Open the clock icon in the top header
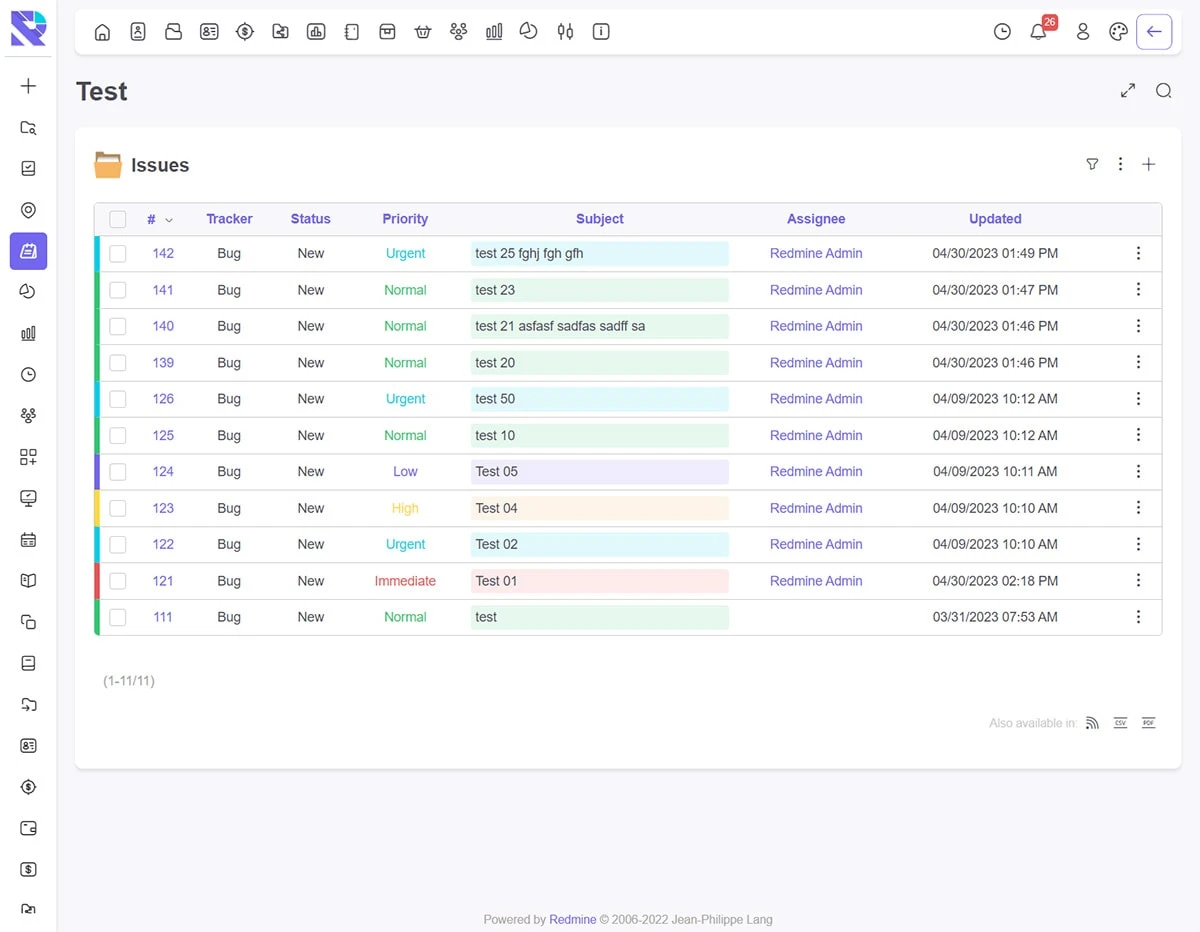 1002,32
